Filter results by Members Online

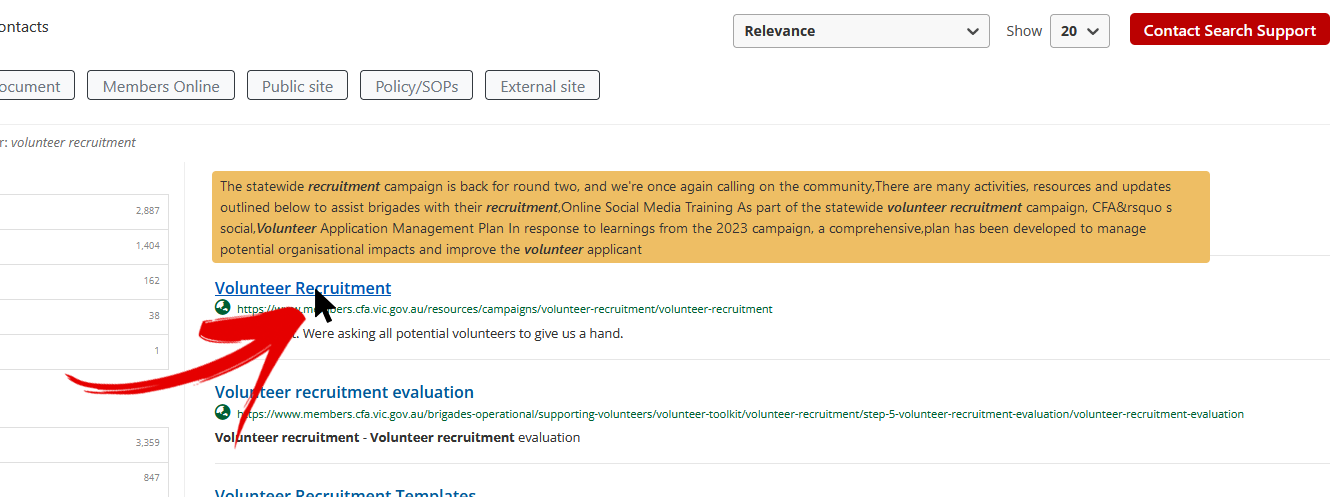pyautogui.click(x=161, y=86)
